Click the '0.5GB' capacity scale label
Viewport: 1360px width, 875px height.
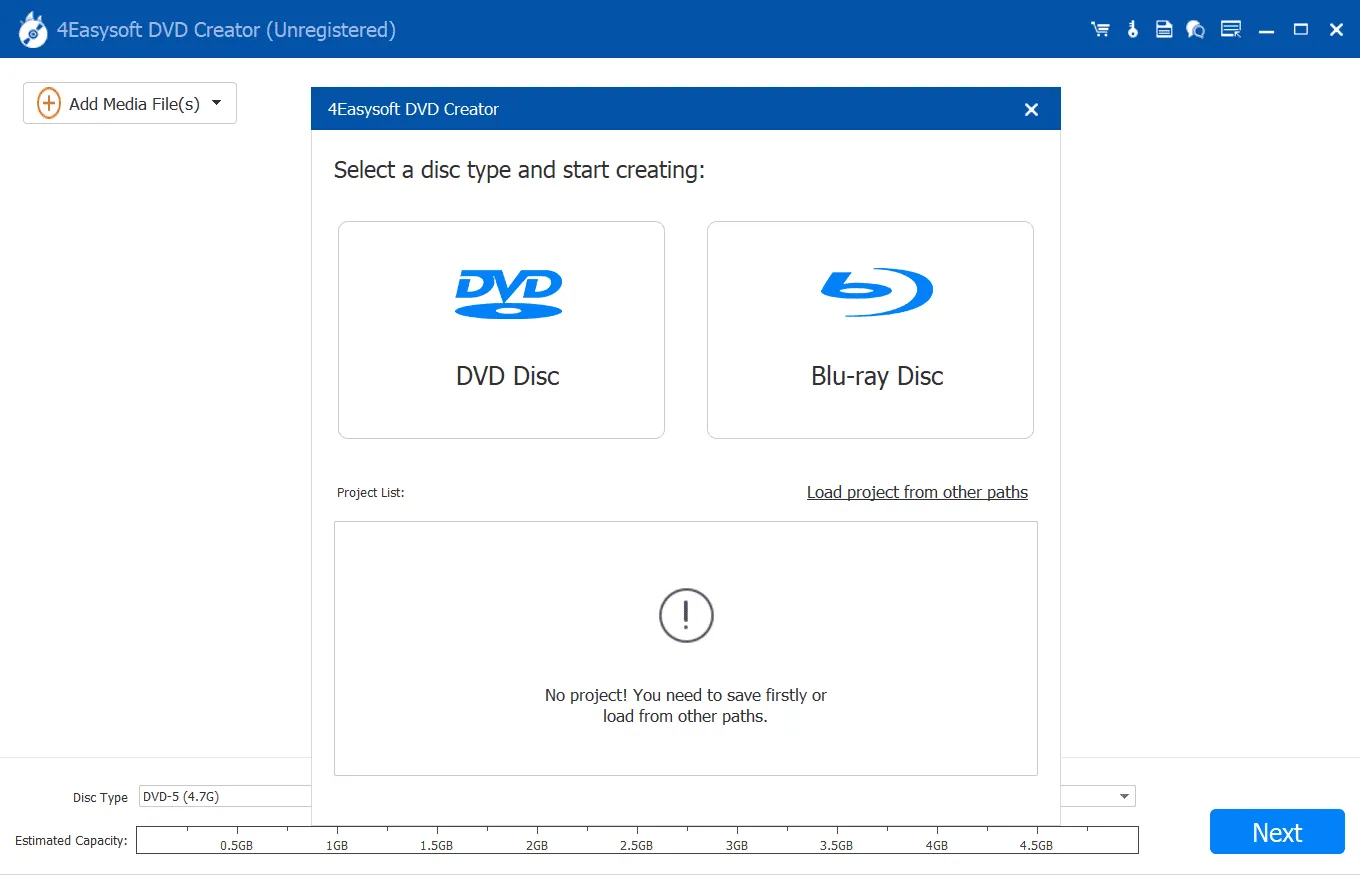237,845
